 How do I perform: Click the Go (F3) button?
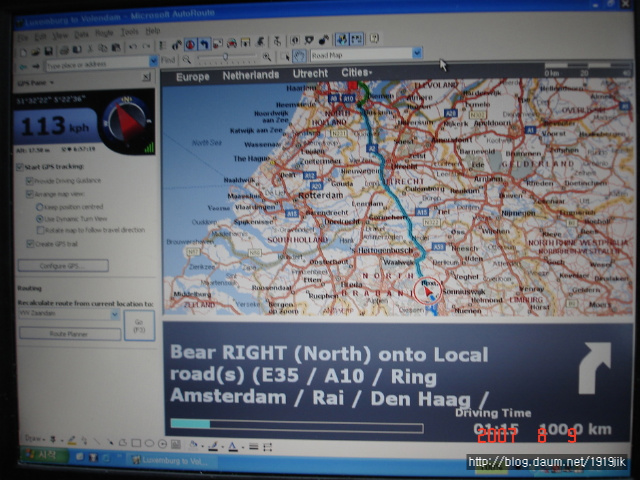click(x=139, y=325)
